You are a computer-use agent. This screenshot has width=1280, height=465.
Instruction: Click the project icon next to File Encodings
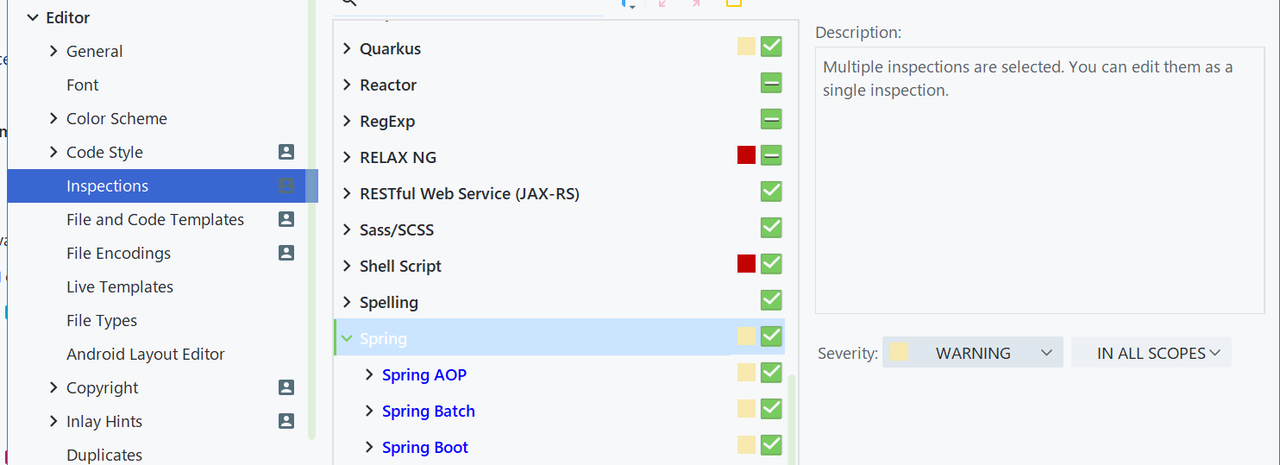pos(286,253)
